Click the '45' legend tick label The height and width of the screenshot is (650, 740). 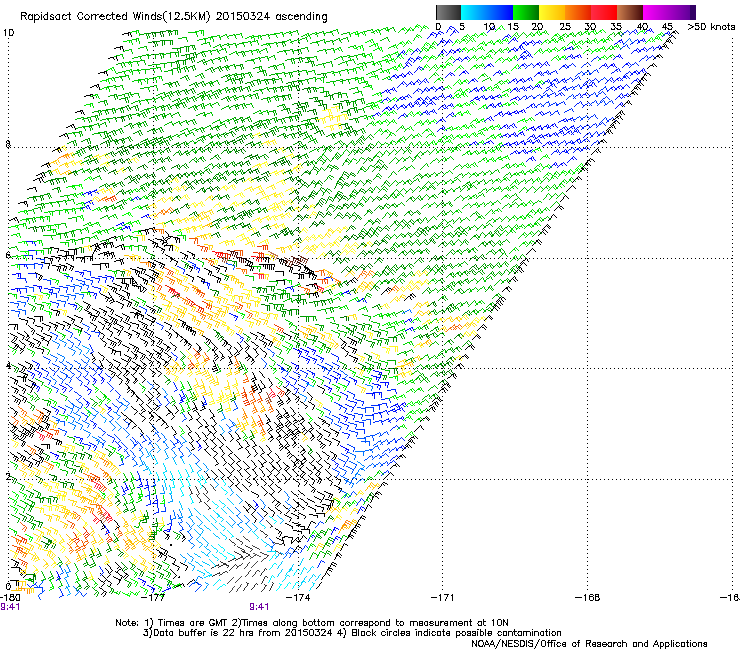(667, 27)
